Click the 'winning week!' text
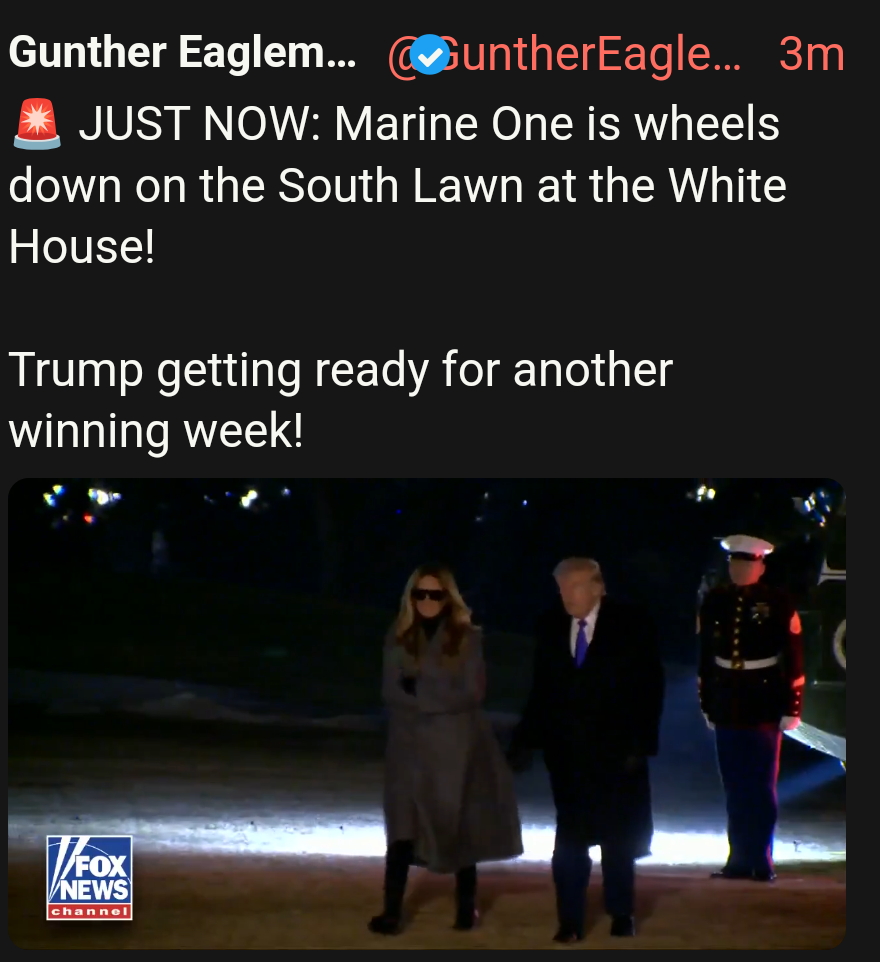 pyautogui.click(x=156, y=431)
